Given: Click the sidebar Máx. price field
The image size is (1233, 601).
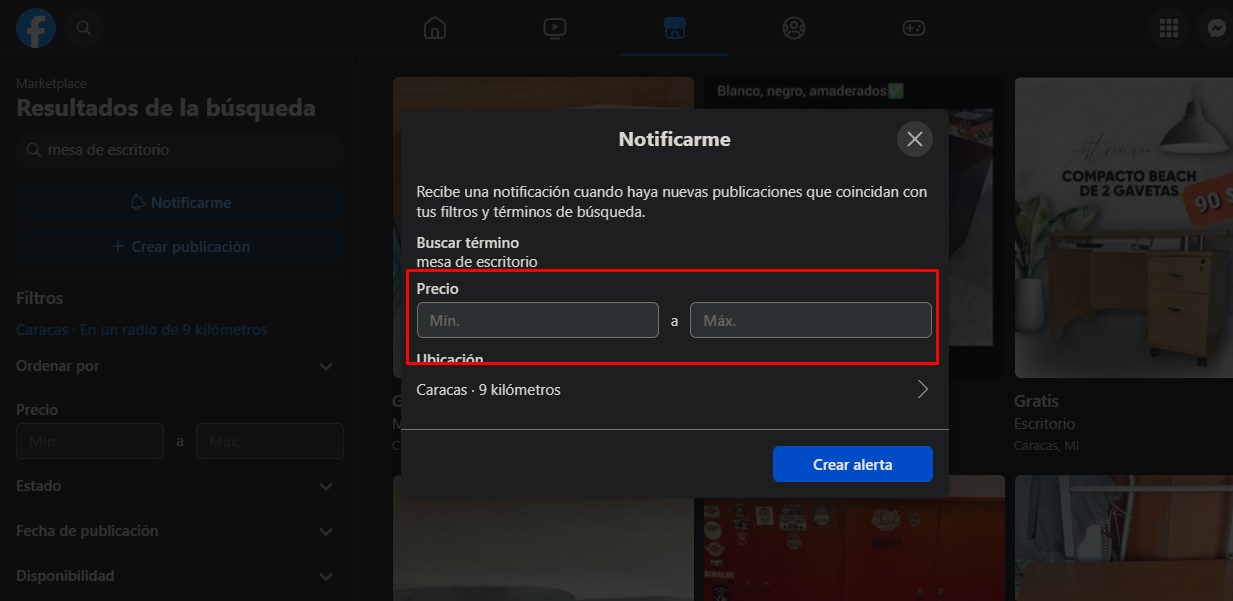Looking at the screenshot, I should (270, 441).
